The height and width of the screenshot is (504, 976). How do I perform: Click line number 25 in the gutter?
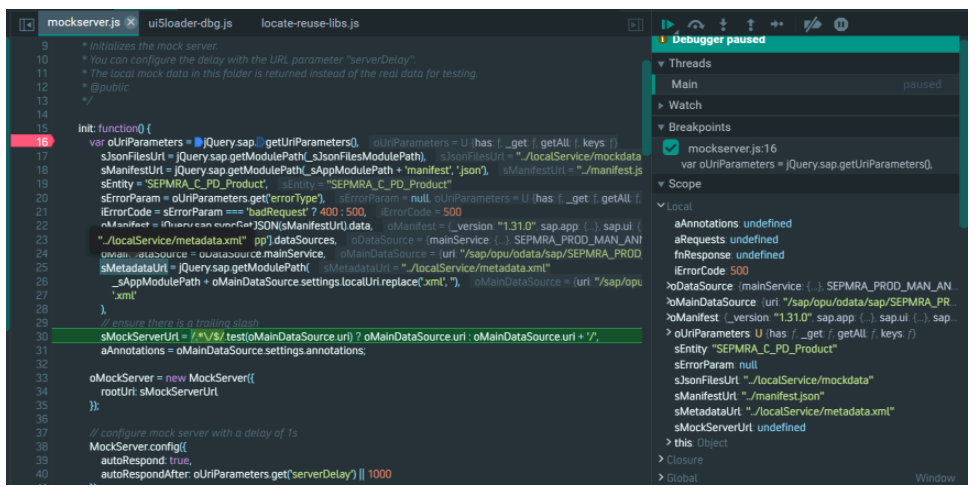click(x=42, y=268)
